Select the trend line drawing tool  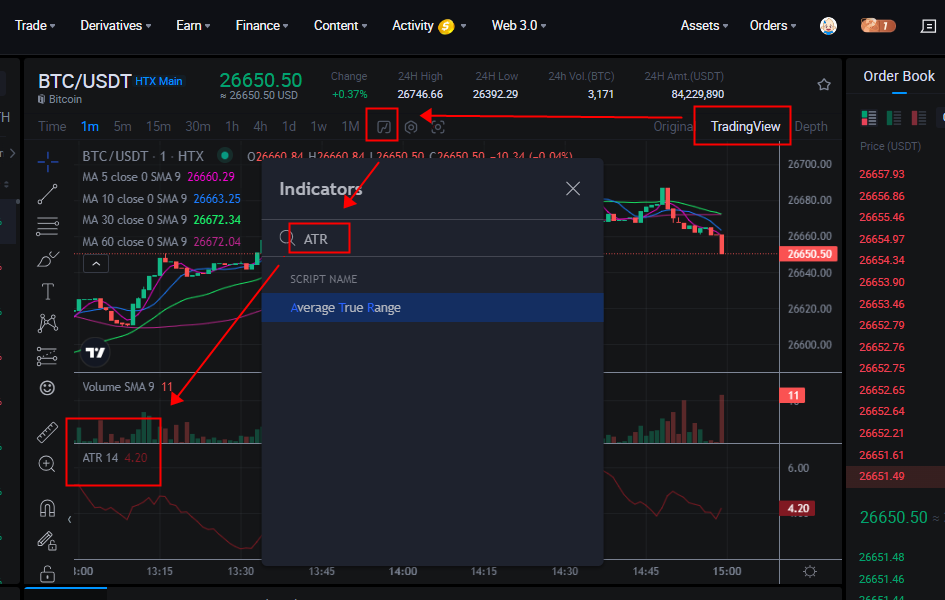click(x=47, y=193)
